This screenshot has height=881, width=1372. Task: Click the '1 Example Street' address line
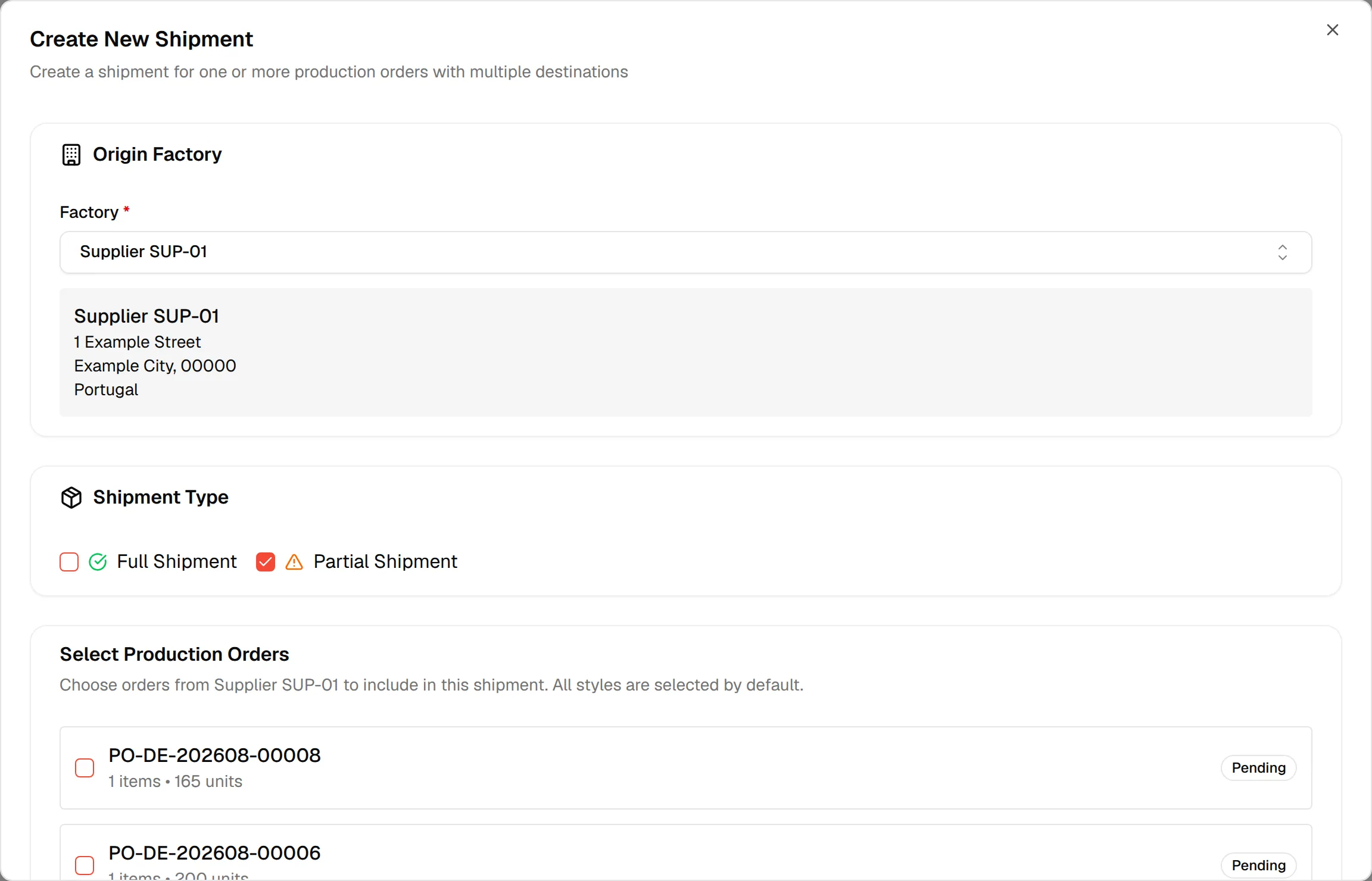138,342
